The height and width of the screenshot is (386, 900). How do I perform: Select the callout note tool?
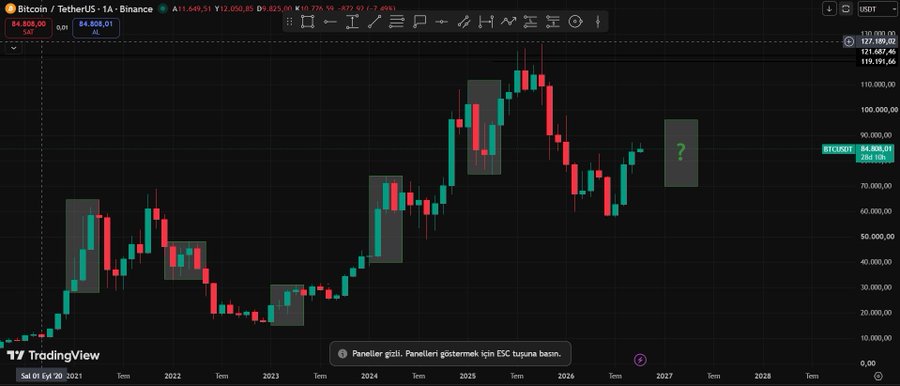pos(419,22)
